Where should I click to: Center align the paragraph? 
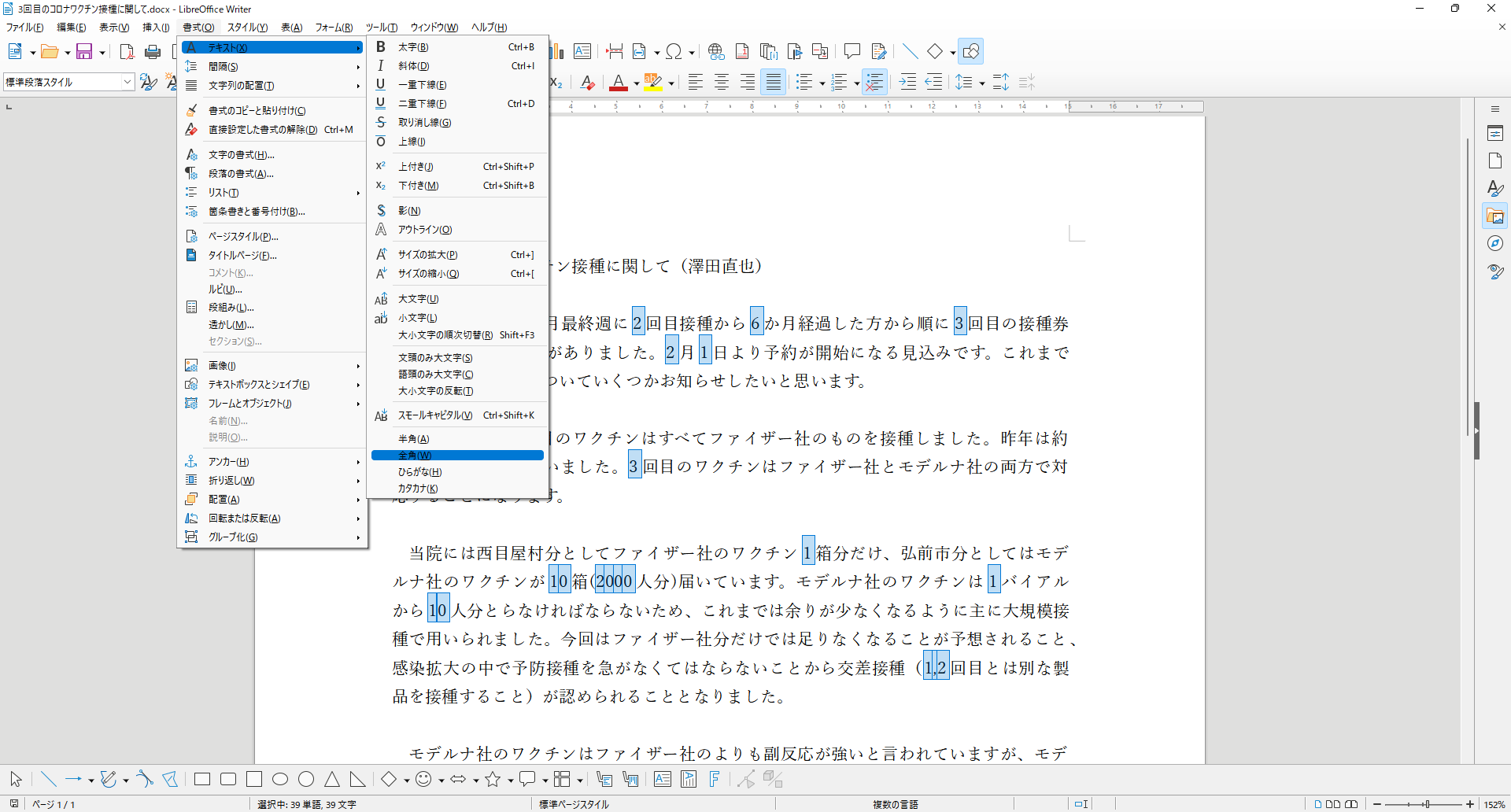point(722,82)
